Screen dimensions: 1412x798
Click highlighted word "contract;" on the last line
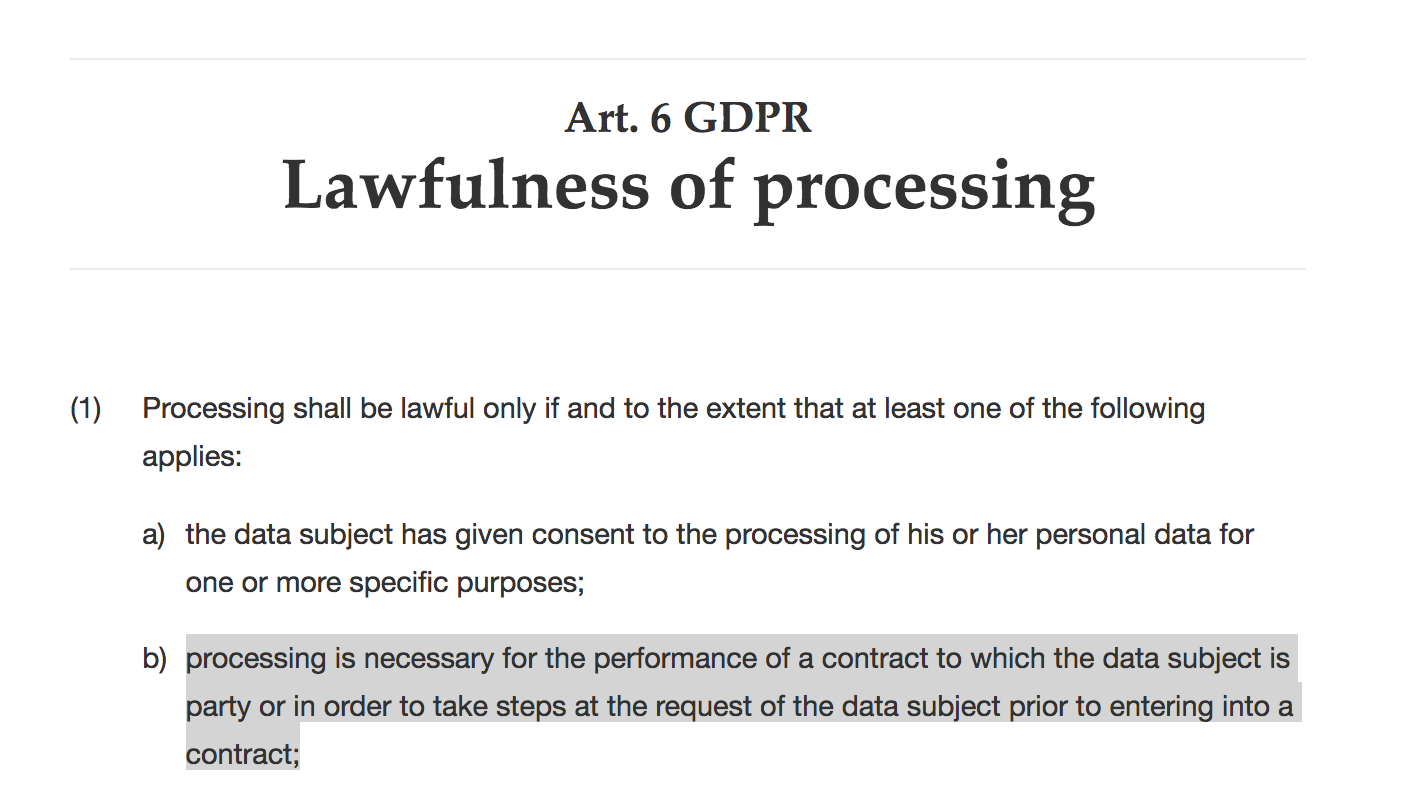(242, 754)
